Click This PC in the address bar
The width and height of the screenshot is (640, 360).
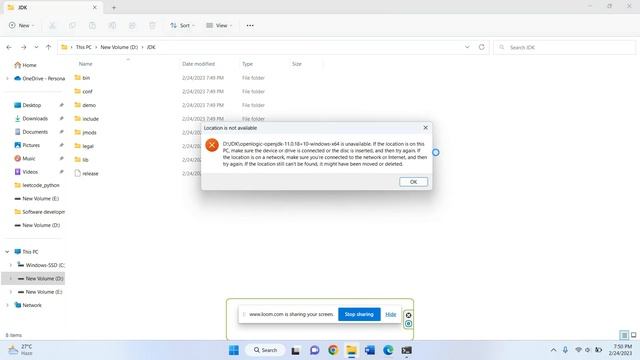click(x=84, y=47)
